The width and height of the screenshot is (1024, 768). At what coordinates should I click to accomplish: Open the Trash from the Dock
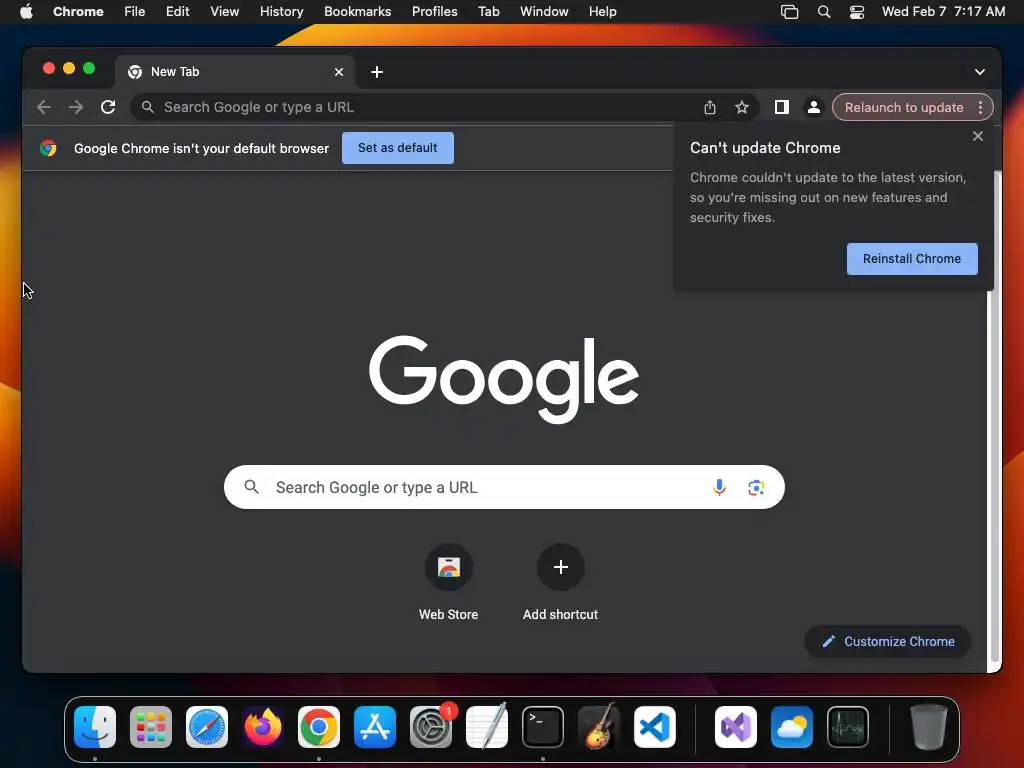point(929,727)
